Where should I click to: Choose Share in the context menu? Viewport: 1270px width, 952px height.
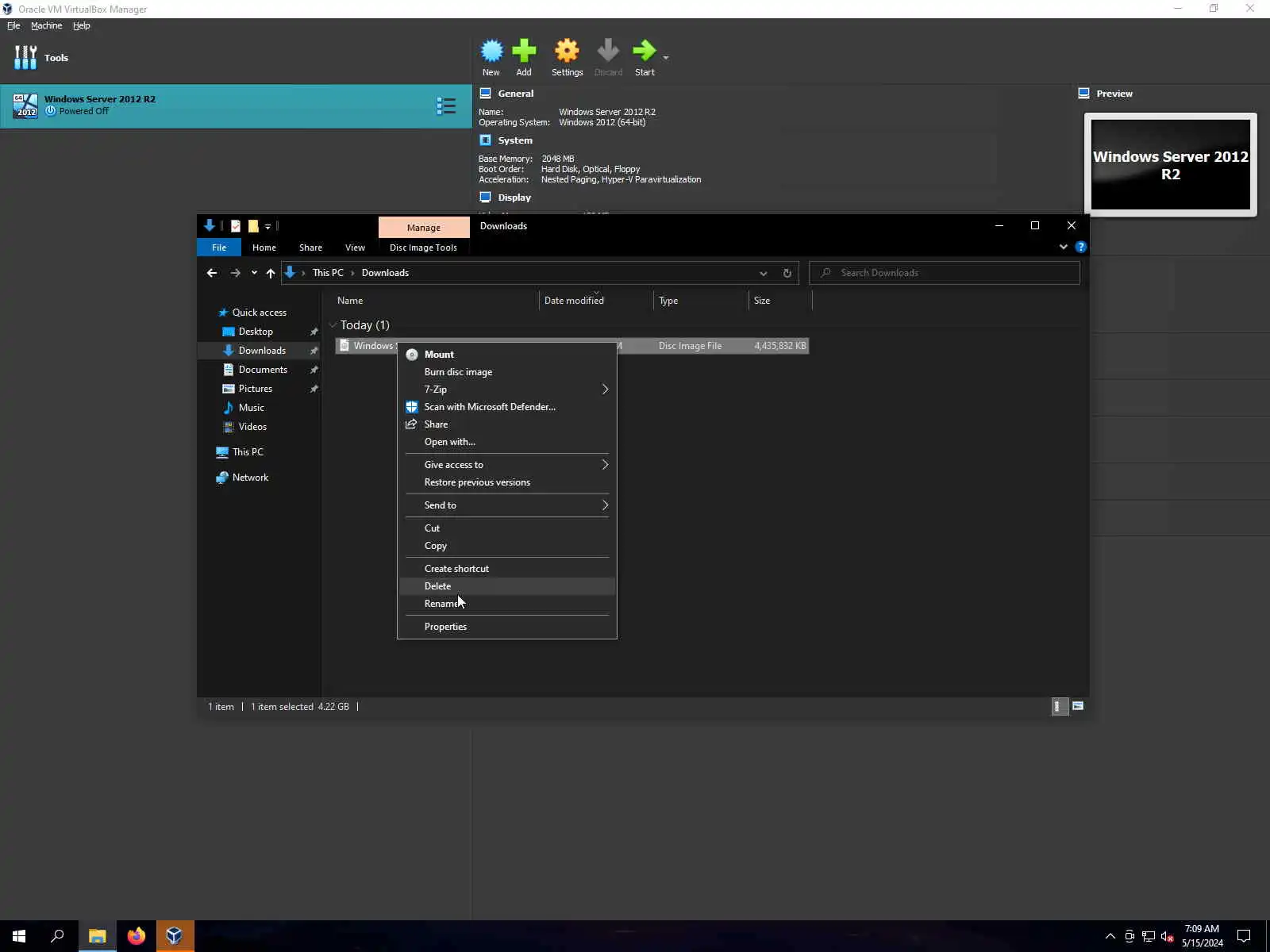tap(507, 424)
